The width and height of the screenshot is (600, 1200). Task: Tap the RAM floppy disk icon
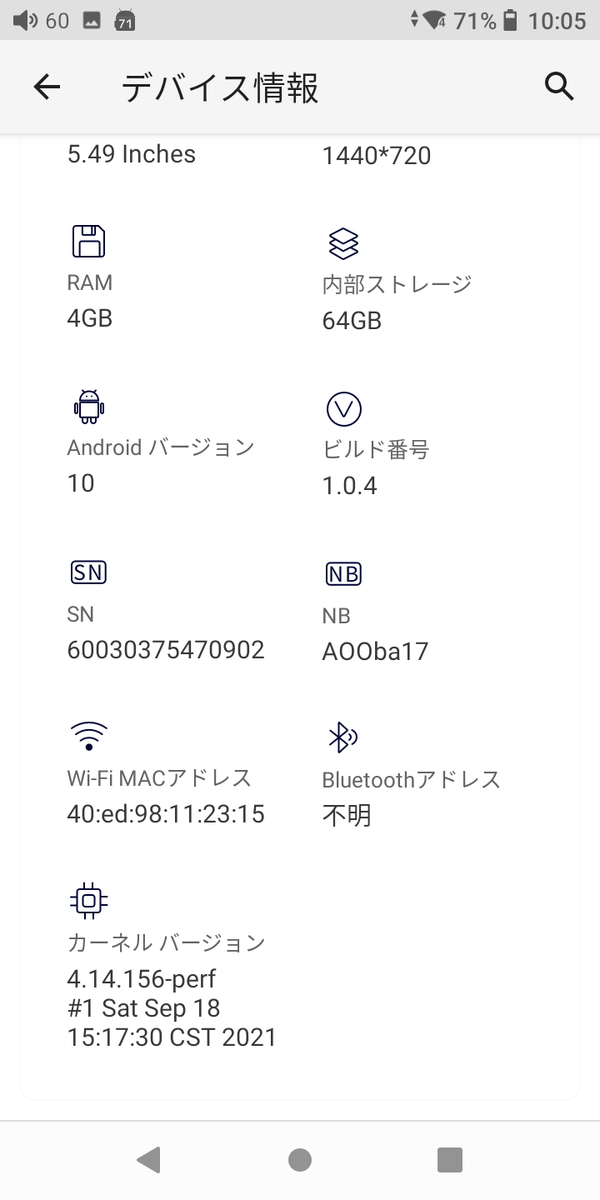pyautogui.click(x=88, y=240)
